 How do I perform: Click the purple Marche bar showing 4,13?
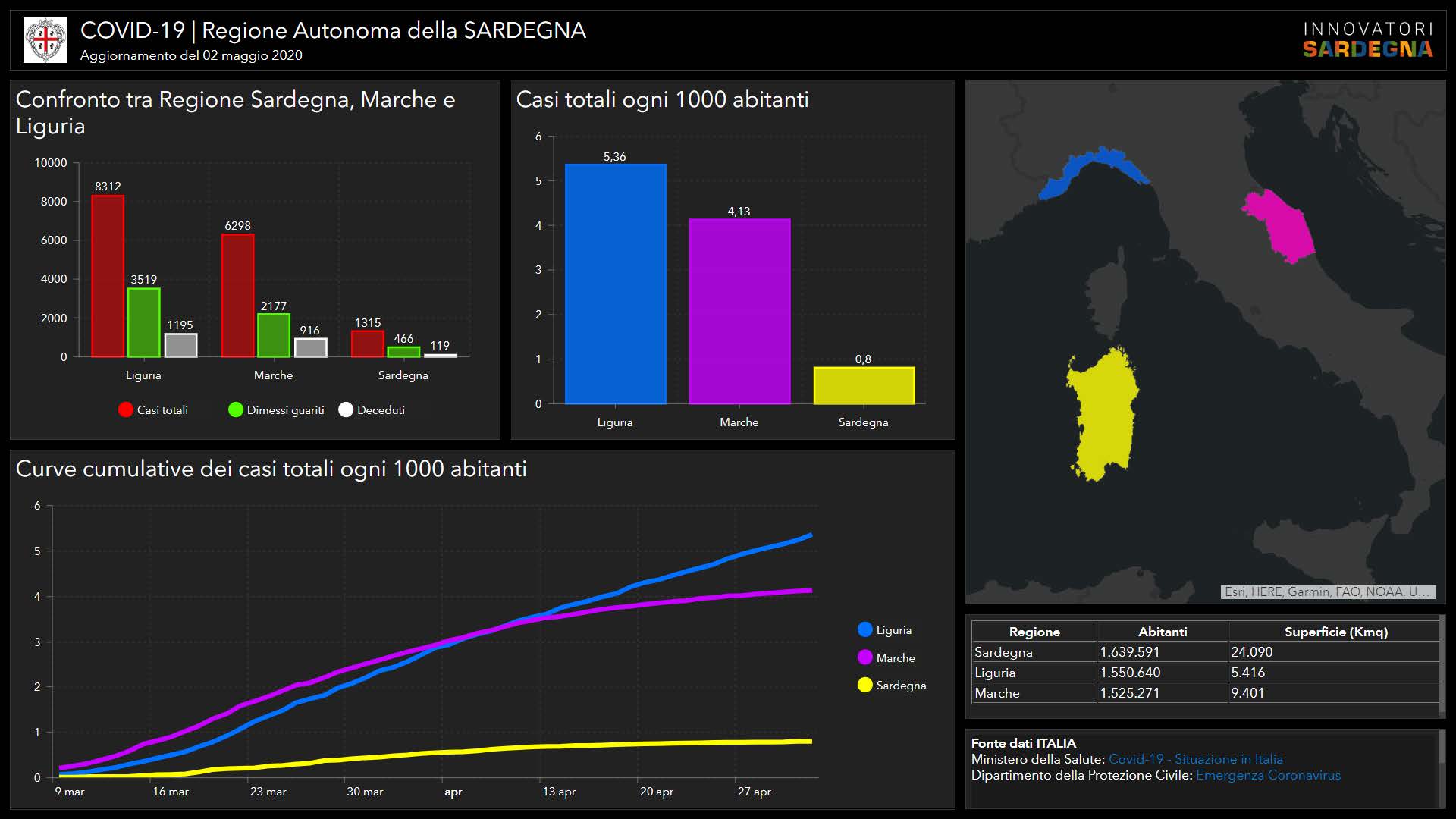(739, 311)
